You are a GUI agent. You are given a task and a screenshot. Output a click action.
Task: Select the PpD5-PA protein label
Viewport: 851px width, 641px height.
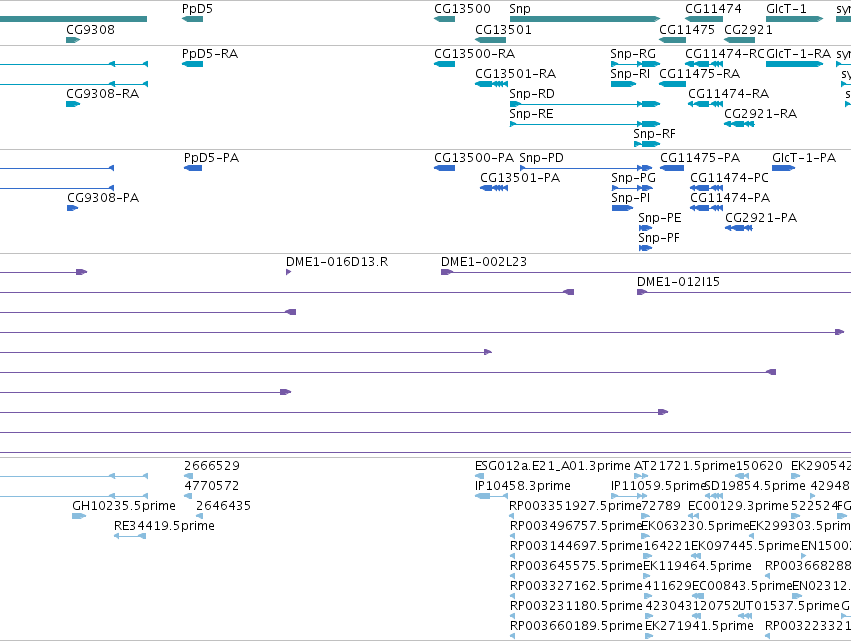coord(212,157)
